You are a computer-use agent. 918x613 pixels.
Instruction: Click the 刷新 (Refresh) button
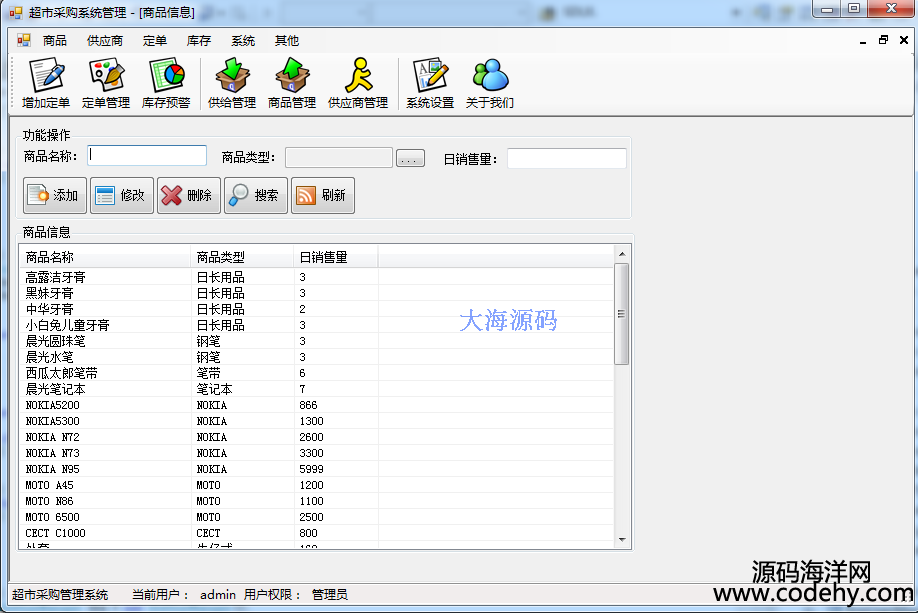(x=323, y=196)
